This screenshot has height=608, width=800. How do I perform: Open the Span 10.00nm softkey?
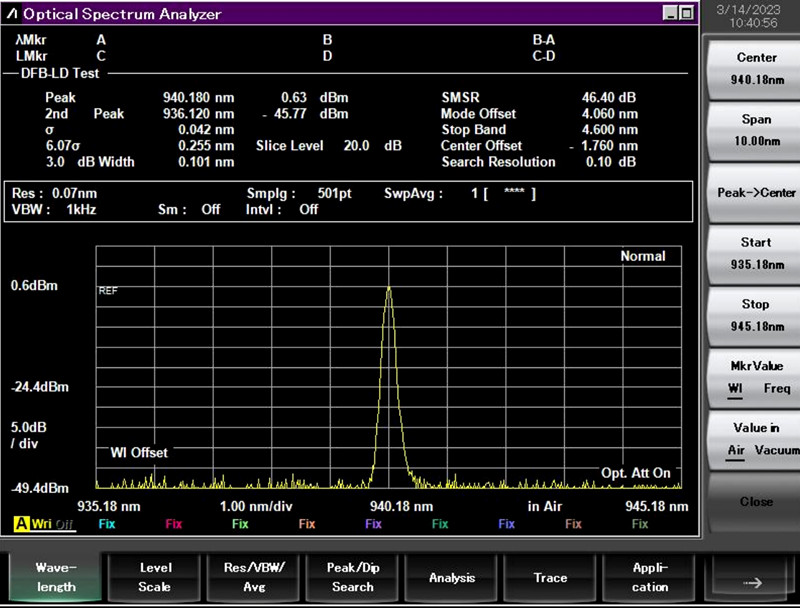point(756,130)
